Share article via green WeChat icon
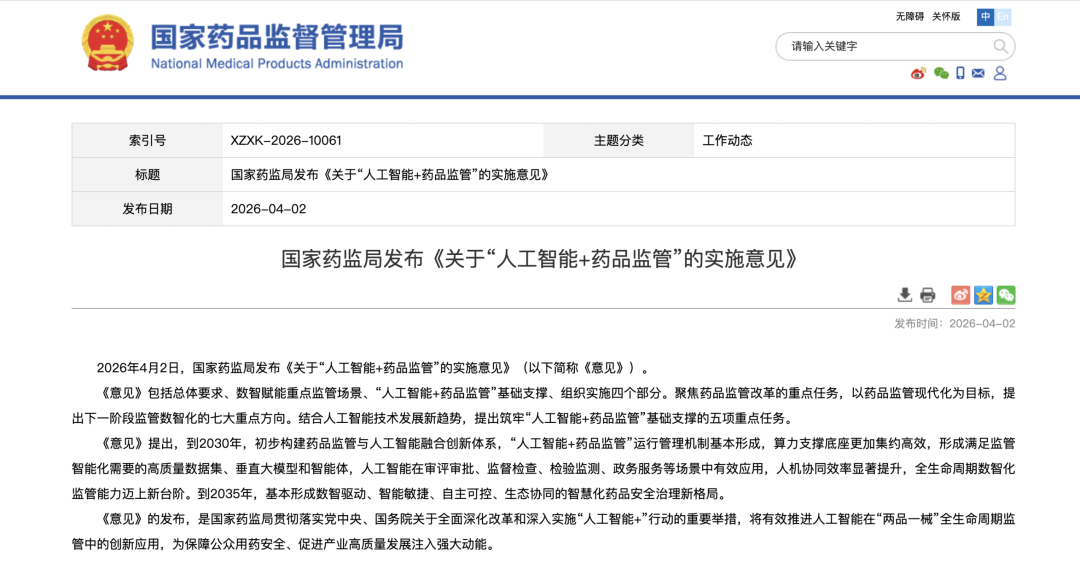Screen dimensions: 1080x580 (x=1006, y=295)
